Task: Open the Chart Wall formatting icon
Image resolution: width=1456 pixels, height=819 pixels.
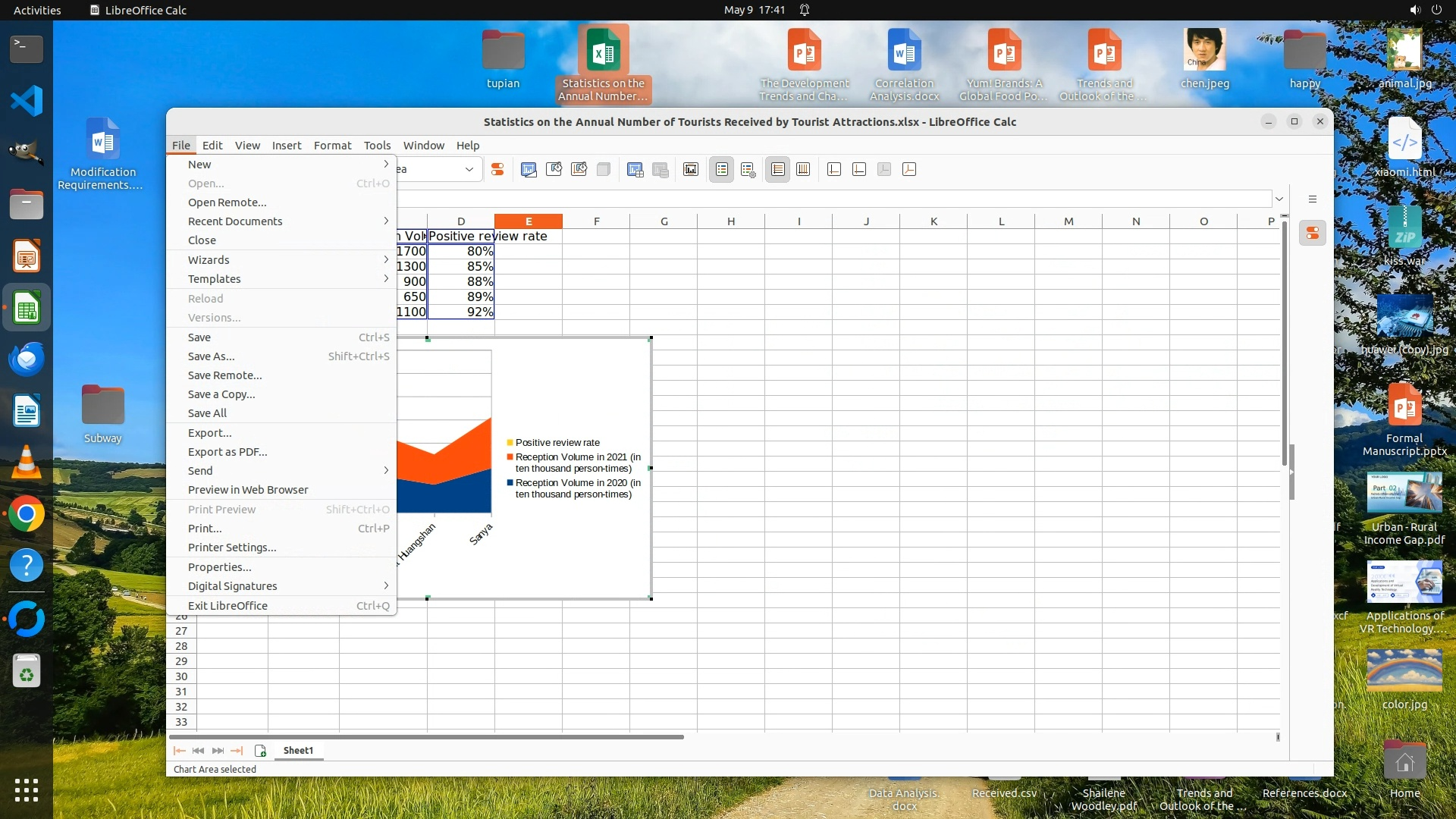Action: point(579,170)
